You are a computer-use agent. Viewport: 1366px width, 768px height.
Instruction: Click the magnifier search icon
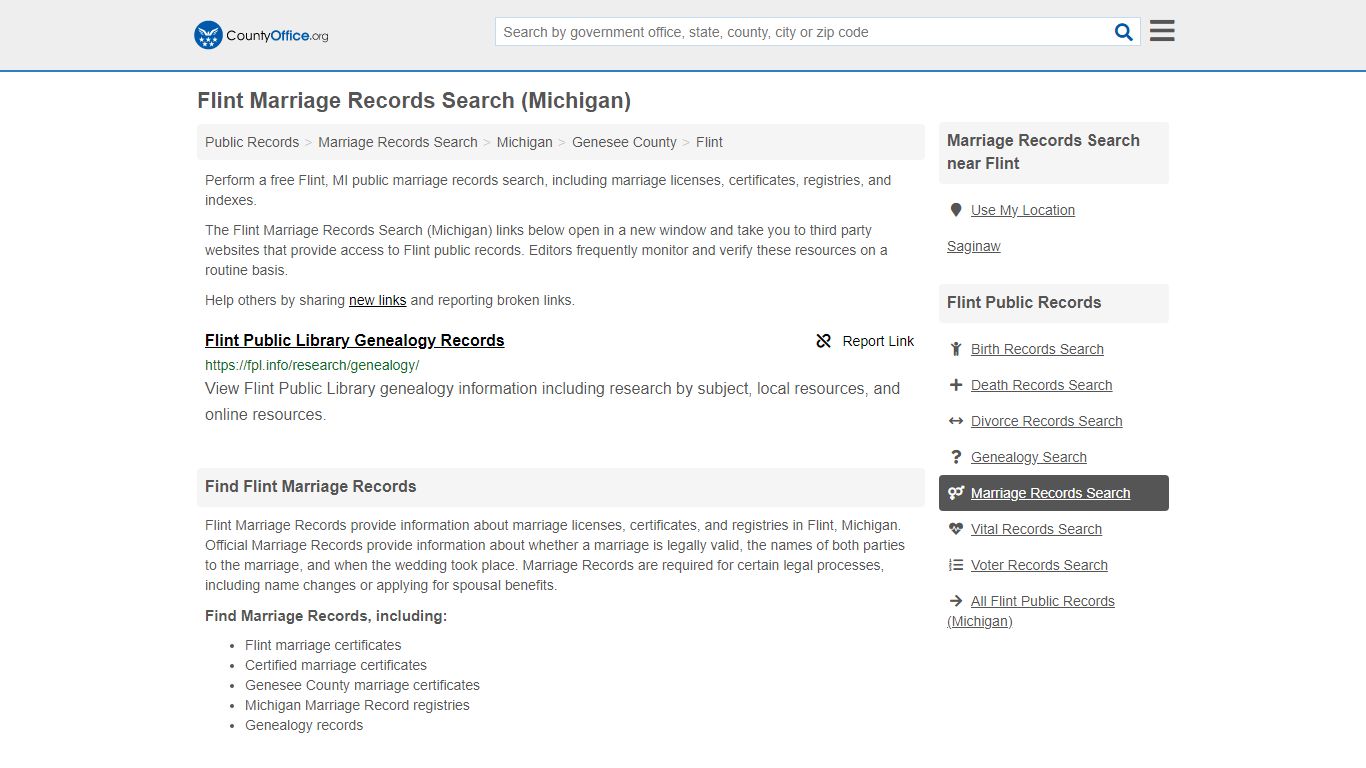[x=1124, y=32]
